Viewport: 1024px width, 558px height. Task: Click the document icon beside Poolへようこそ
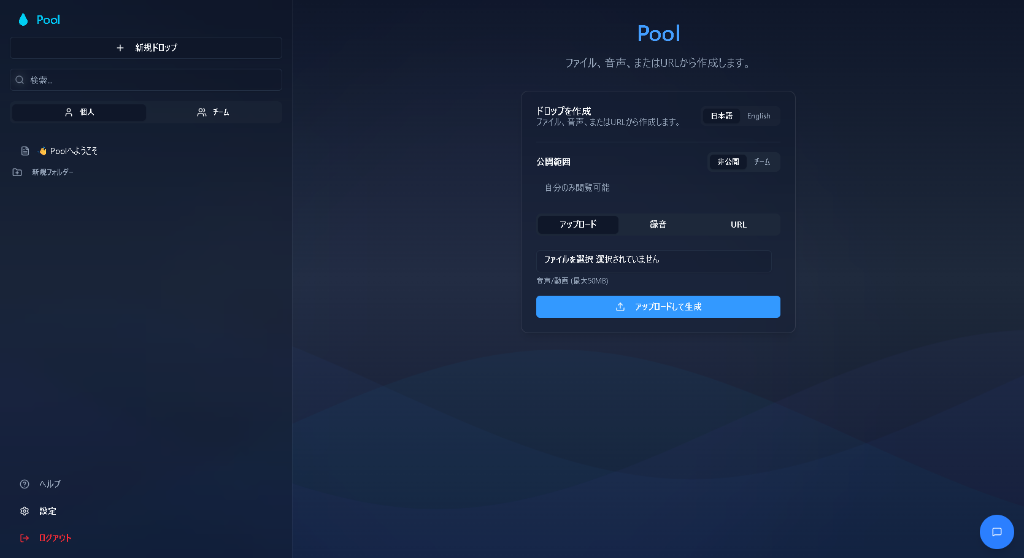[25, 151]
